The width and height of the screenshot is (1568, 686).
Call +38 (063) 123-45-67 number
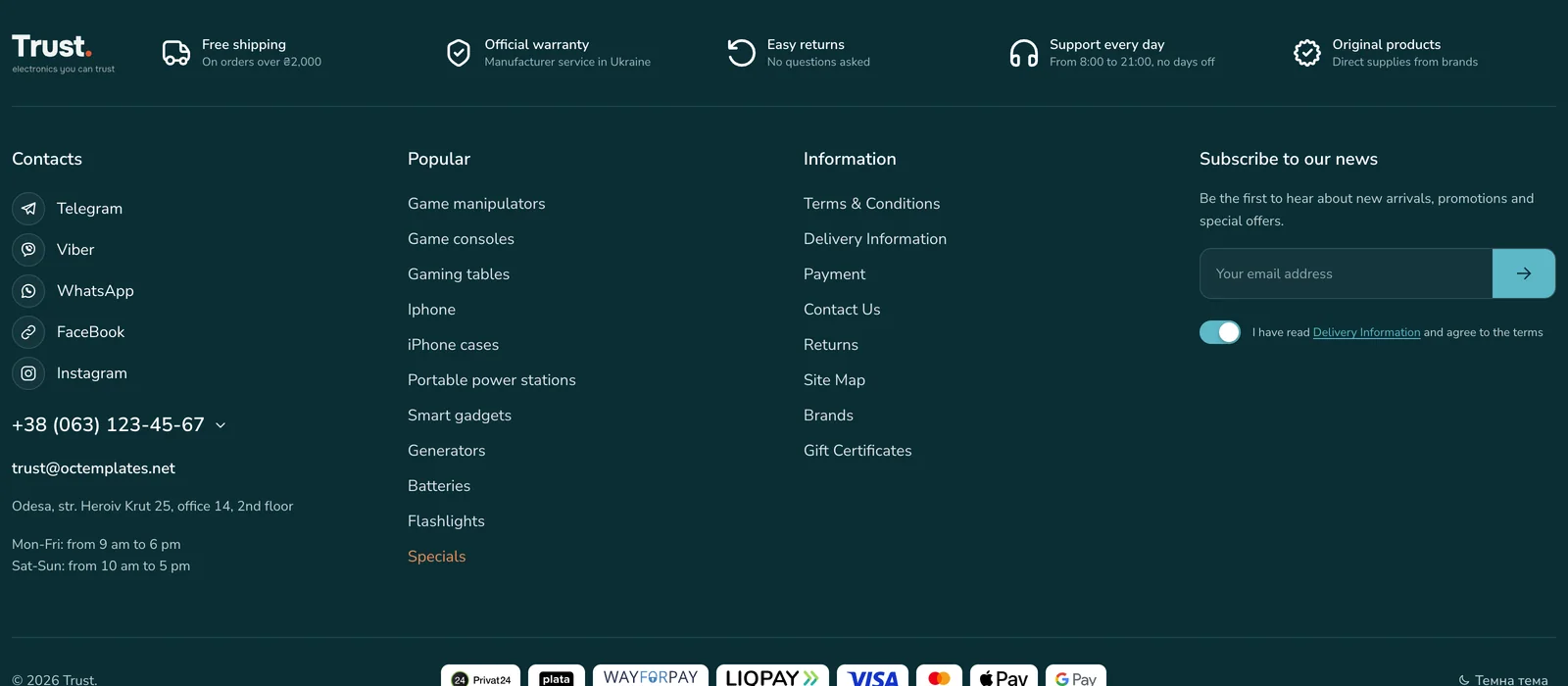[108, 425]
